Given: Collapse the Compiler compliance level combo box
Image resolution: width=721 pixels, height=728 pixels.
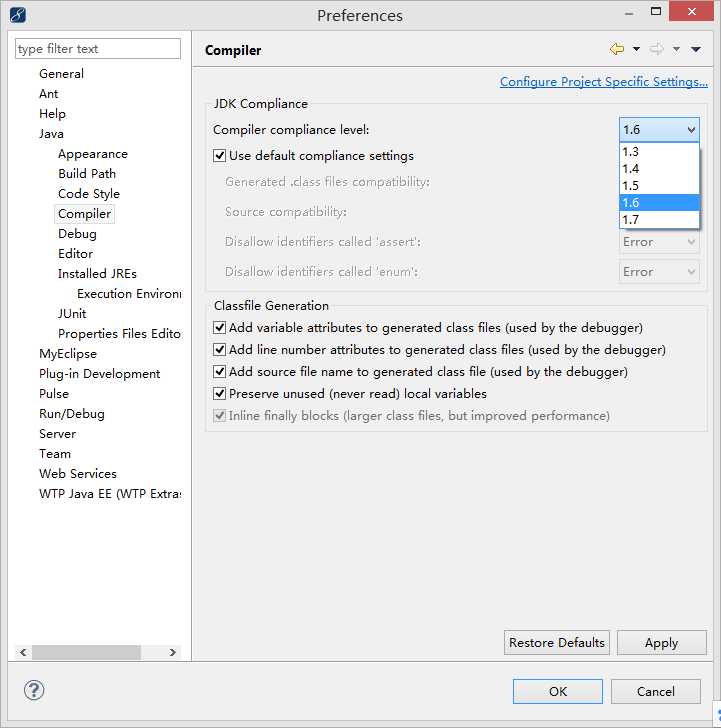Looking at the screenshot, I should pyautogui.click(x=659, y=130).
